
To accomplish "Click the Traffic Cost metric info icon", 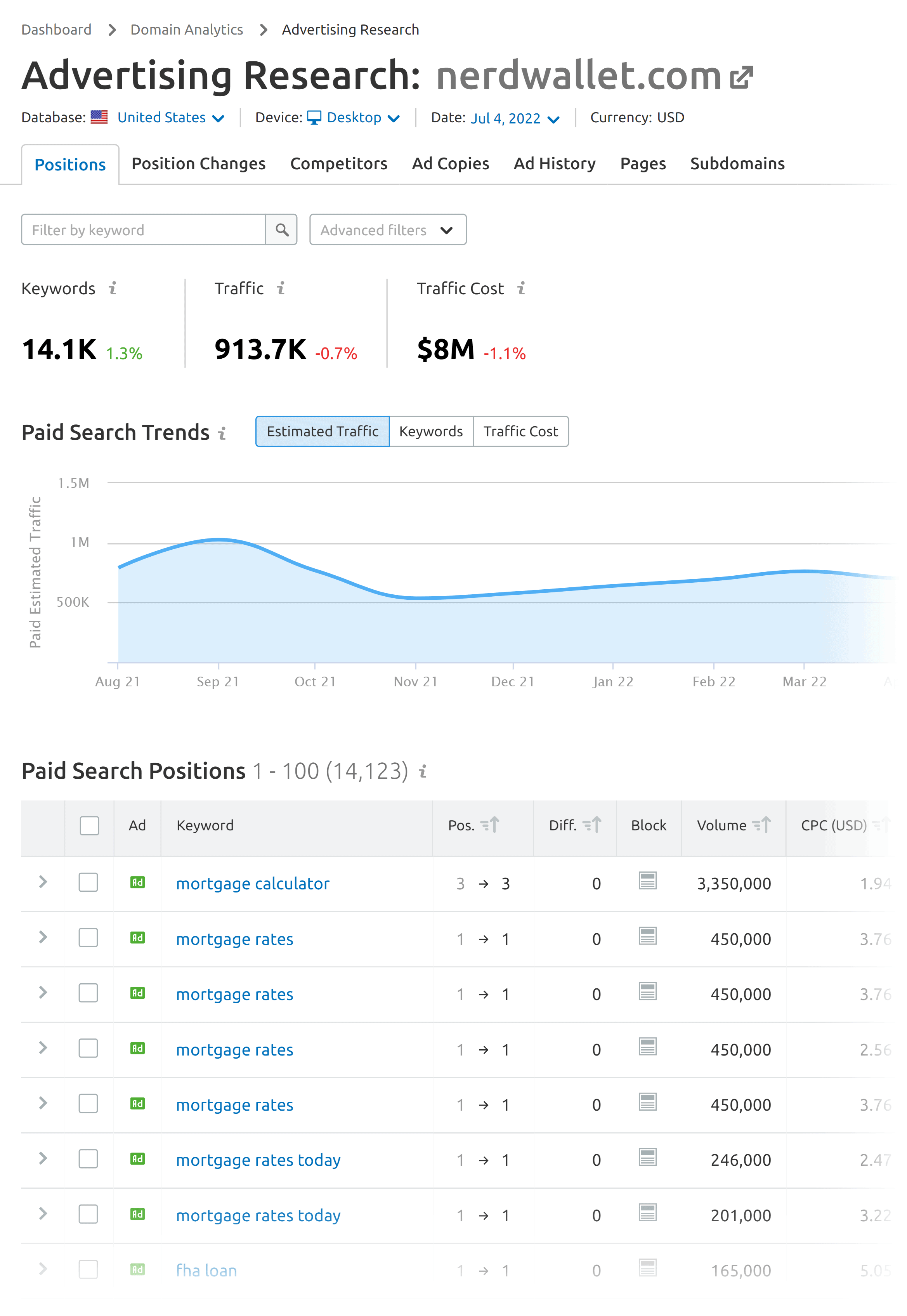I will pyautogui.click(x=521, y=288).
